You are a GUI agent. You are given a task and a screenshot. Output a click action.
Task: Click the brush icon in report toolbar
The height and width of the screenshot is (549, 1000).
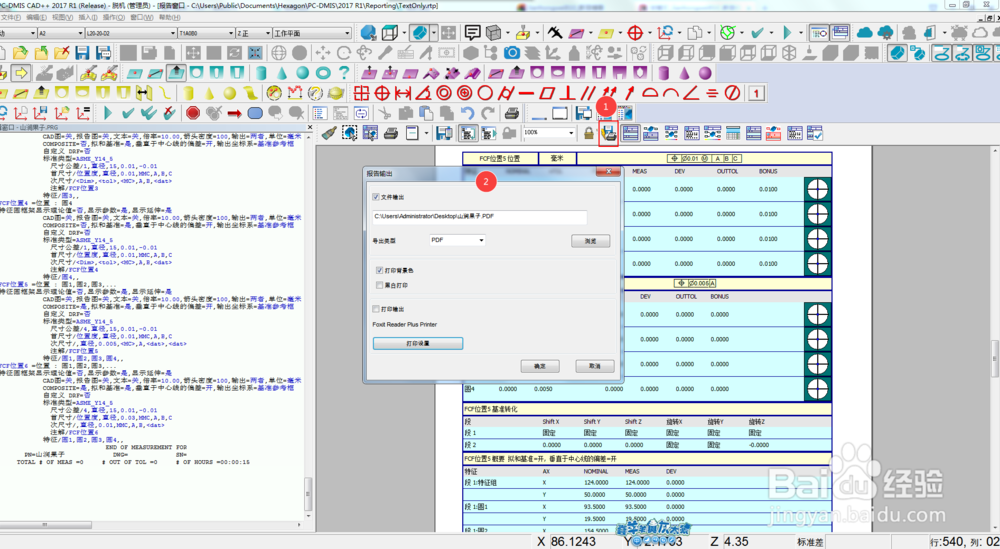[x=329, y=134]
